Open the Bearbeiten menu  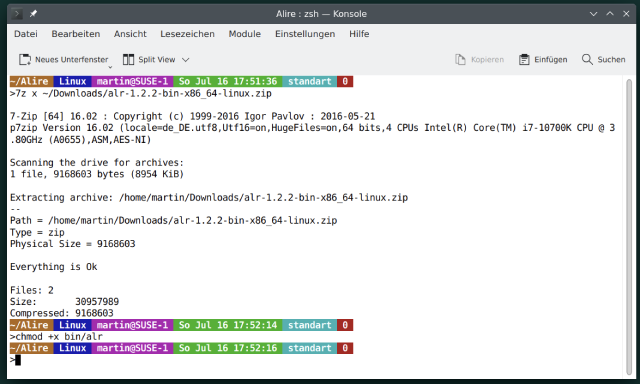point(76,34)
